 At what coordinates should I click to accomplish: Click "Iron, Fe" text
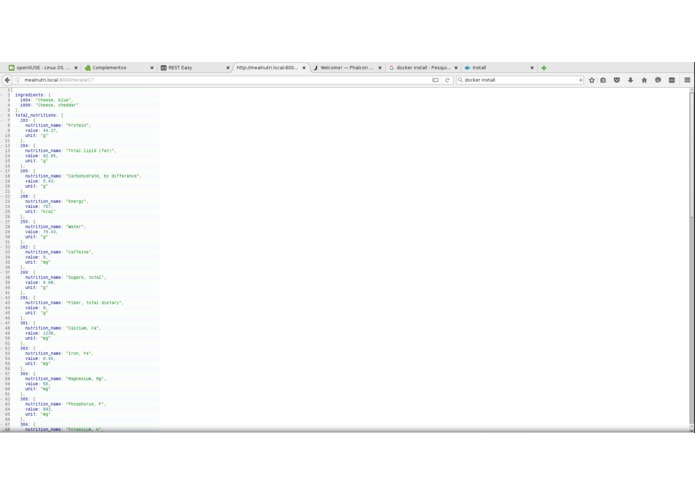click(80, 354)
